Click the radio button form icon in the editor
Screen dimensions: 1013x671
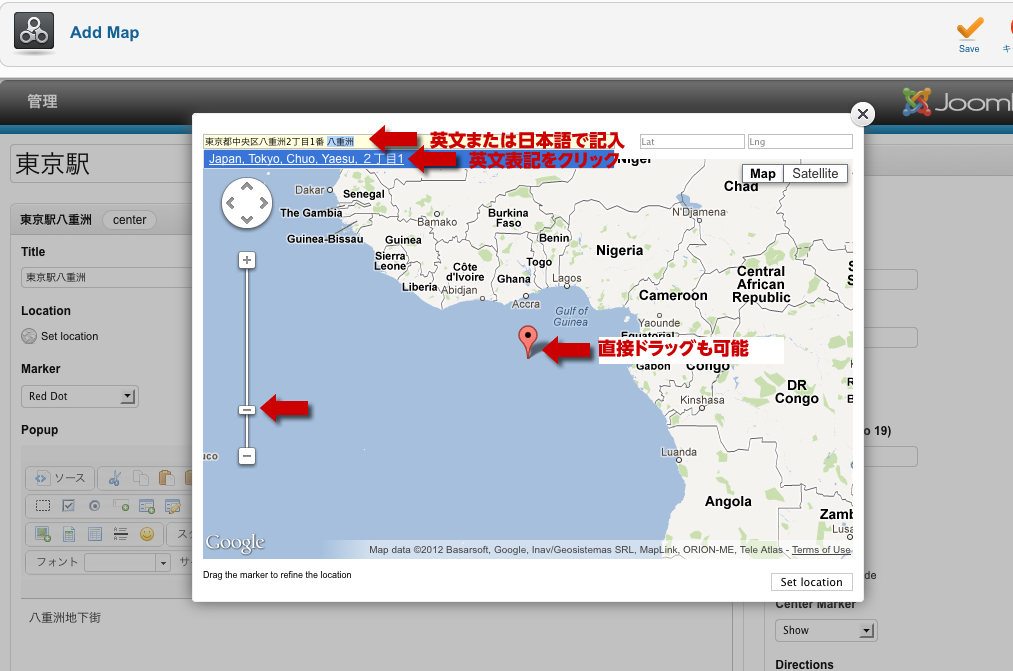(95, 506)
